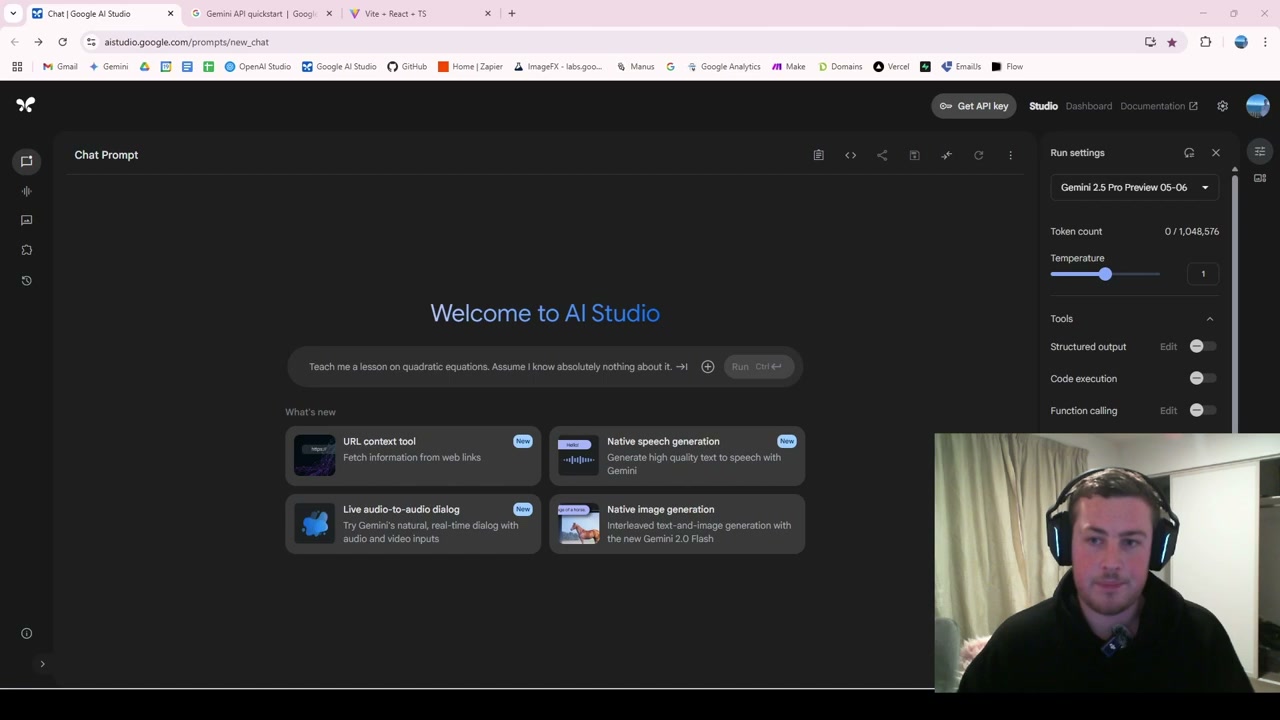This screenshot has width=1280, height=720.
Task: Open the Chrome three-dot menu
Action: pyautogui.click(x=1265, y=42)
